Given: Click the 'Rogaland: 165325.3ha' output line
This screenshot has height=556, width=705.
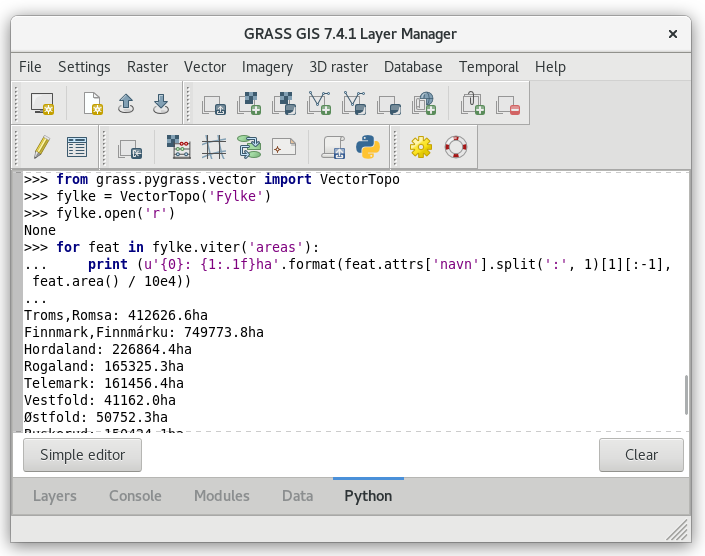Looking at the screenshot, I should pyautogui.click(x=104, y=366).
